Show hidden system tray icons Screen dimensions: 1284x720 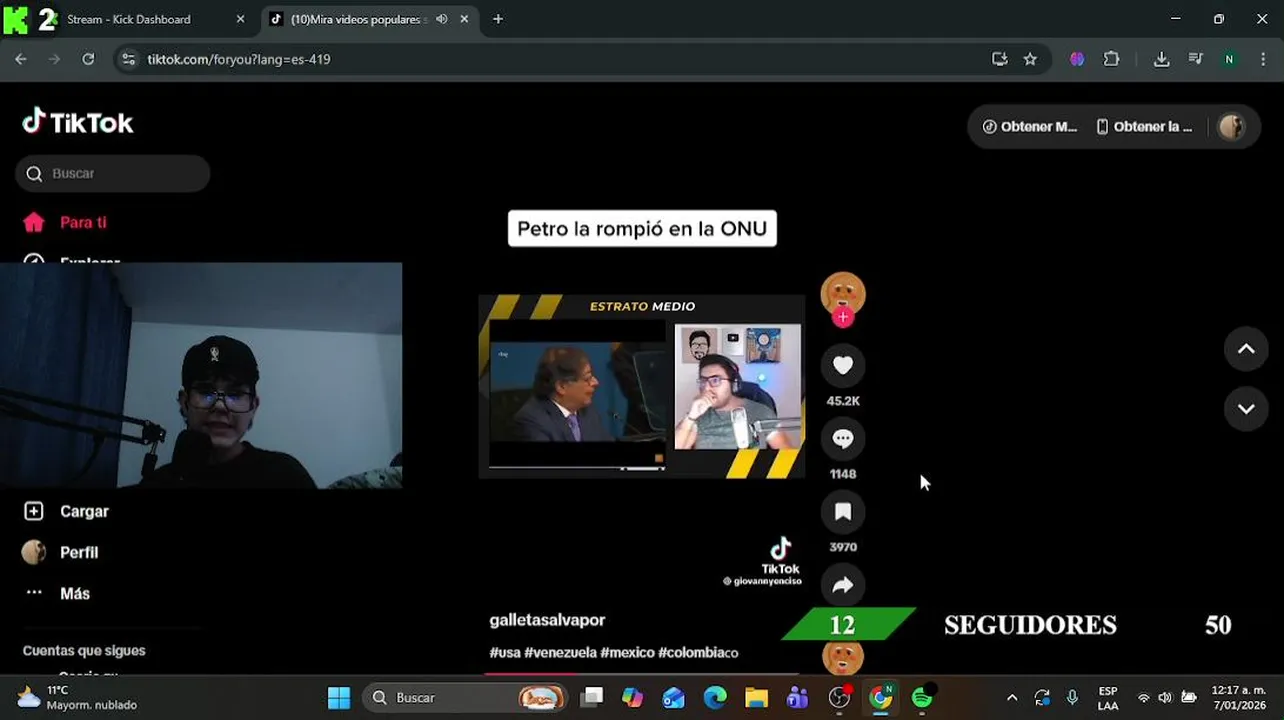[1012, 697]
